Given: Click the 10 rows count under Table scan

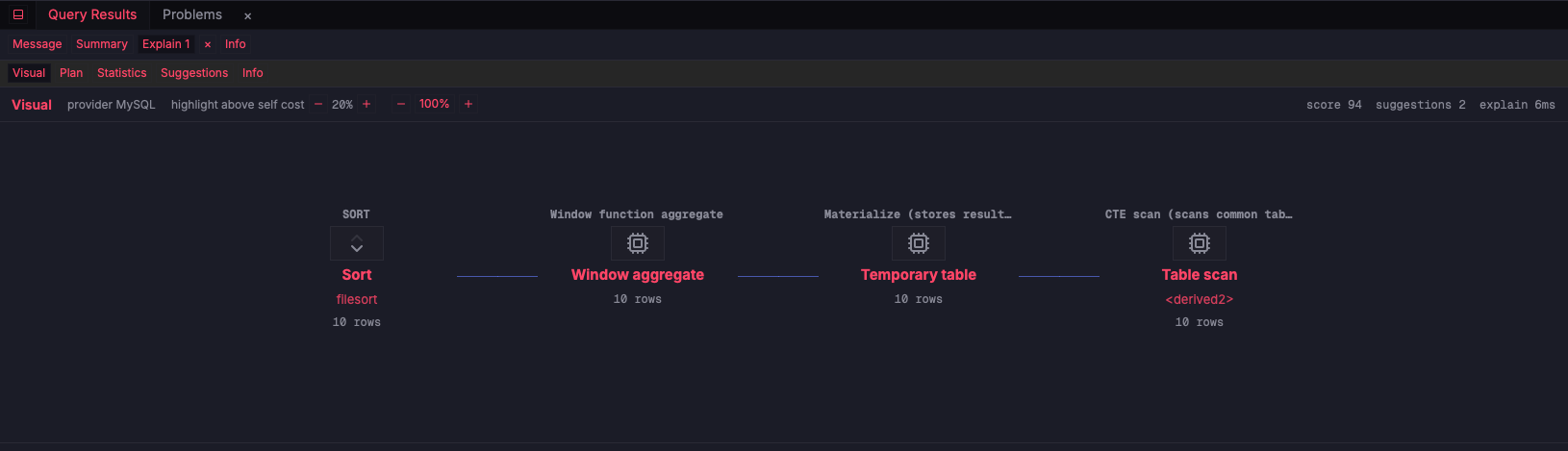Looking at the screenshot, I should pos(1200,322).
